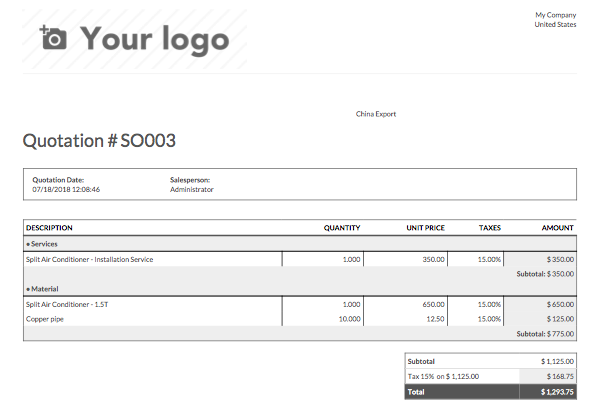Click the DESCRIPTION column header
Viewport: 603px width, 411px height.
point(49,228)
